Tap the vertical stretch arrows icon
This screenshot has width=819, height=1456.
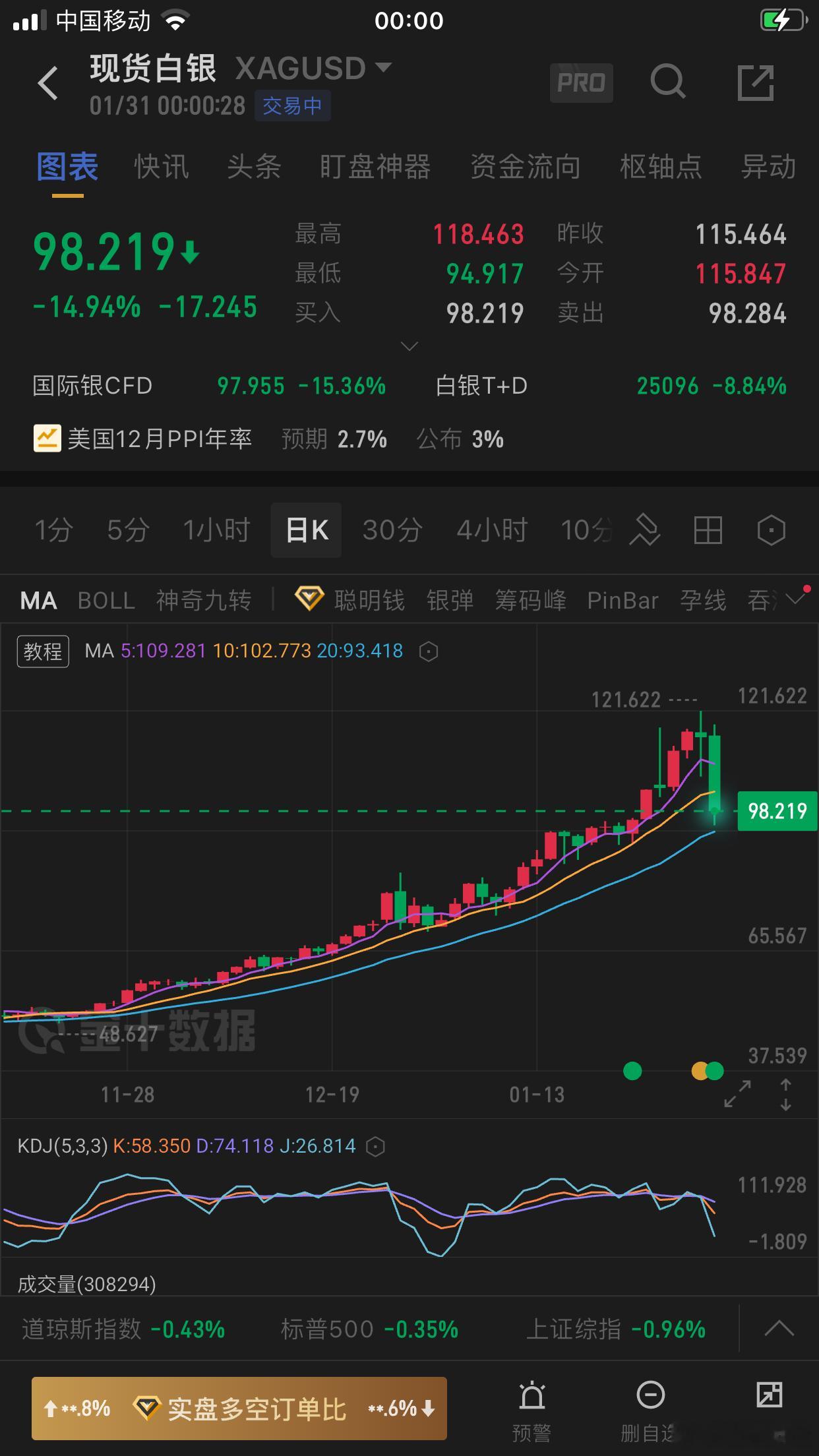click(785, 1095)
